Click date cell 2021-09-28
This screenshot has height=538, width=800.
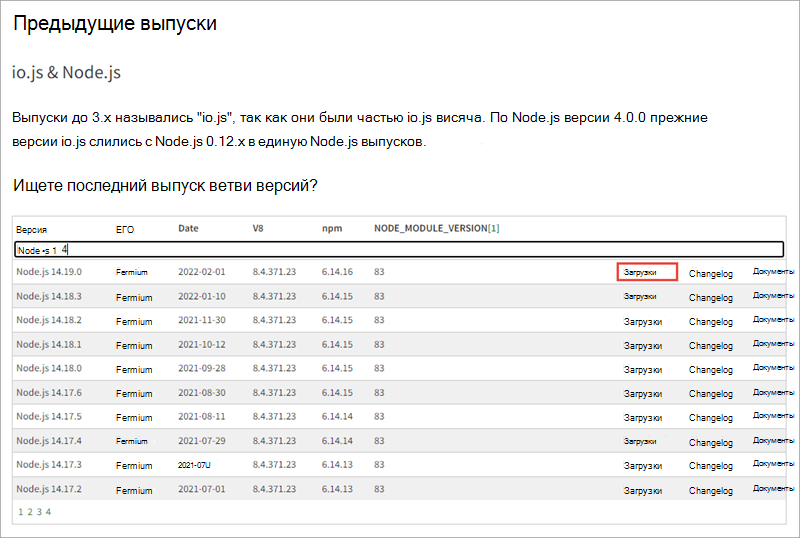(202, 368)
